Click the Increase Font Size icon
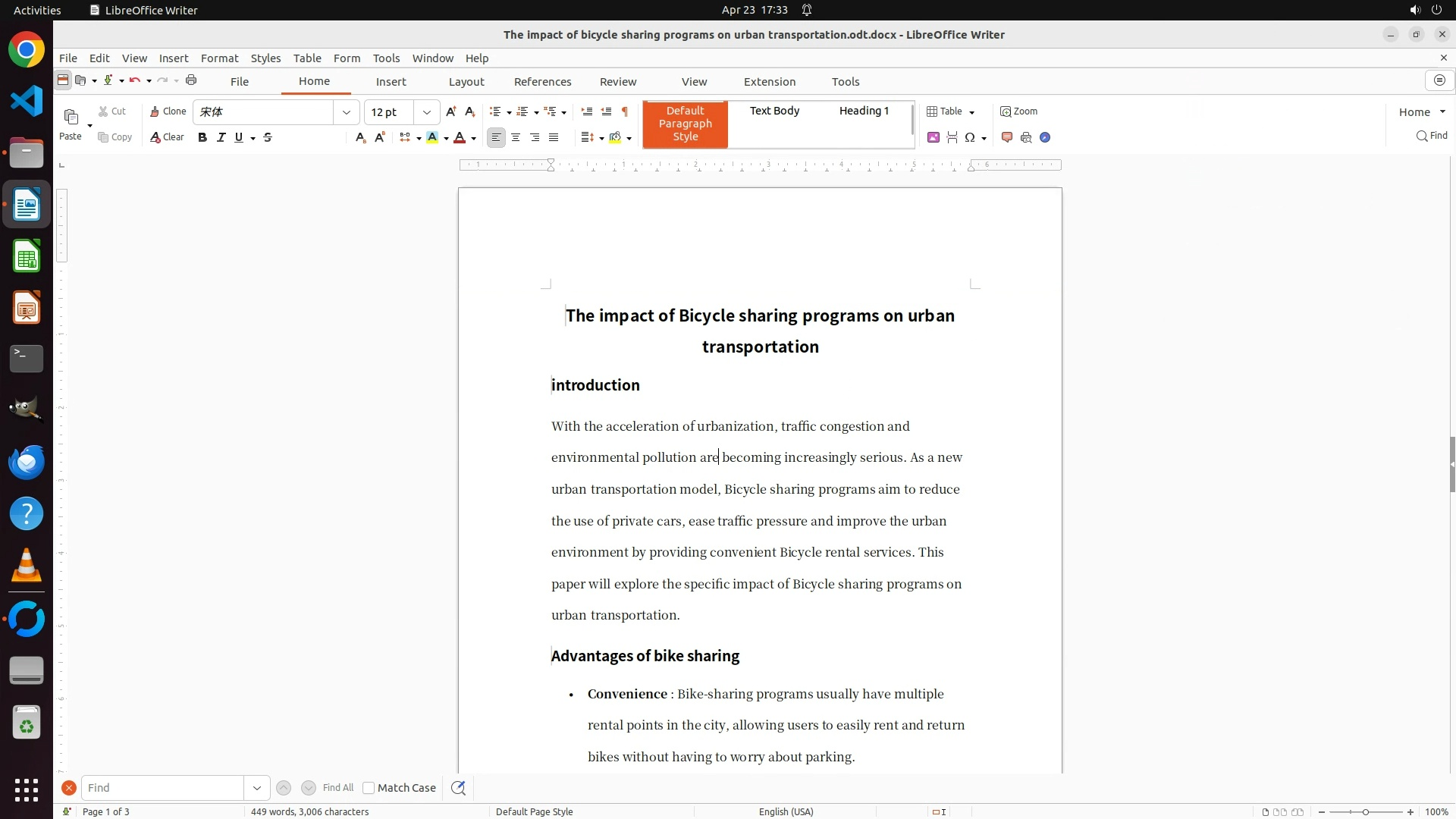This screenshot has width=1456, height=819. 451,111
